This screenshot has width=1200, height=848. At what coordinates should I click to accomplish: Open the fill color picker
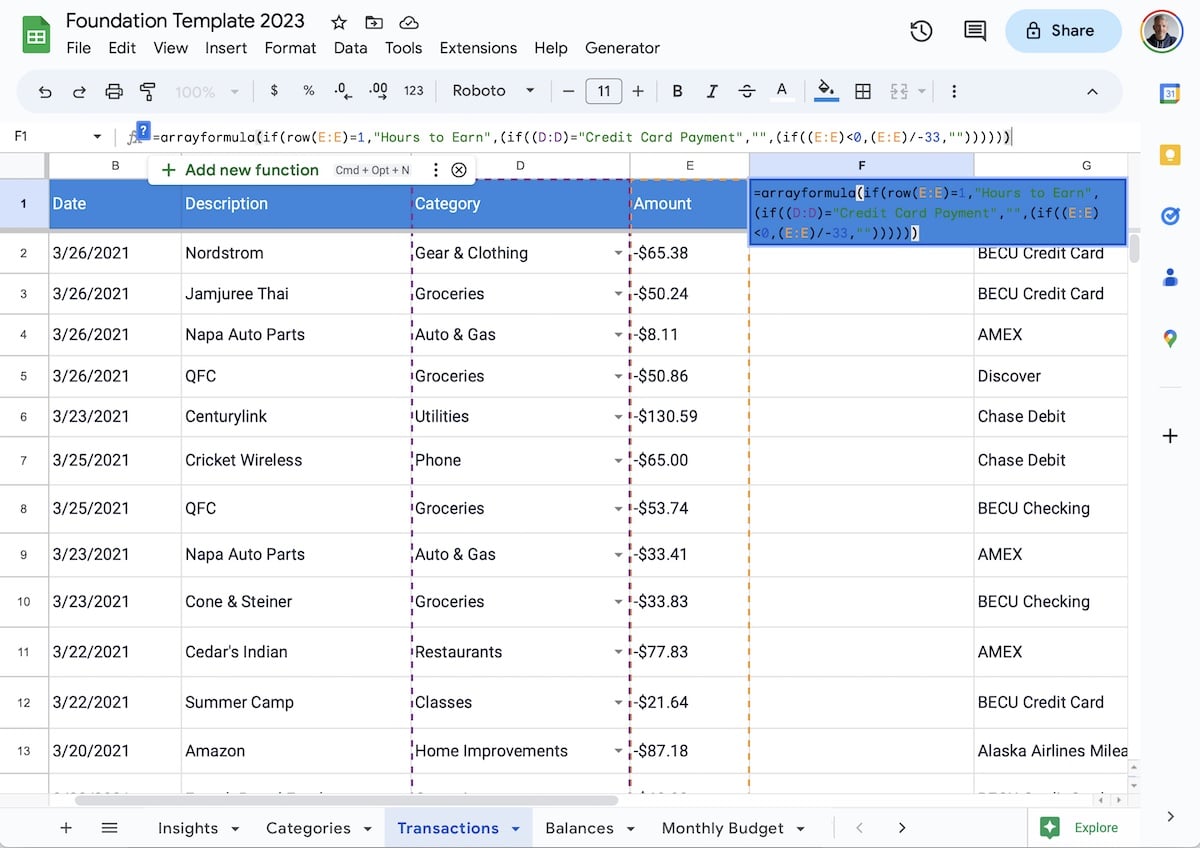pos(827,91)
